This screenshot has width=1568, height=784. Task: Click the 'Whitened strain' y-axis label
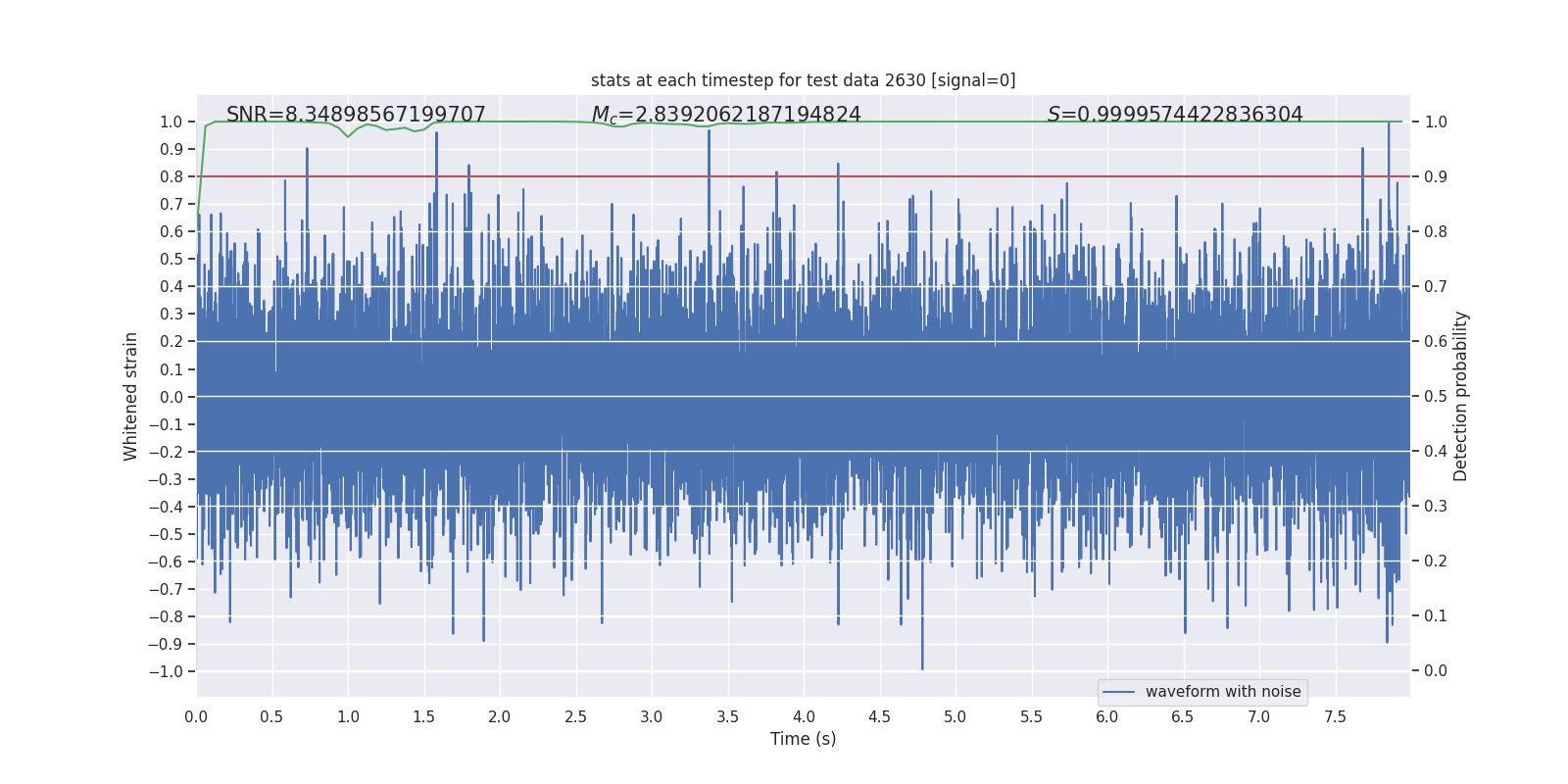click(x=130, y=396)
